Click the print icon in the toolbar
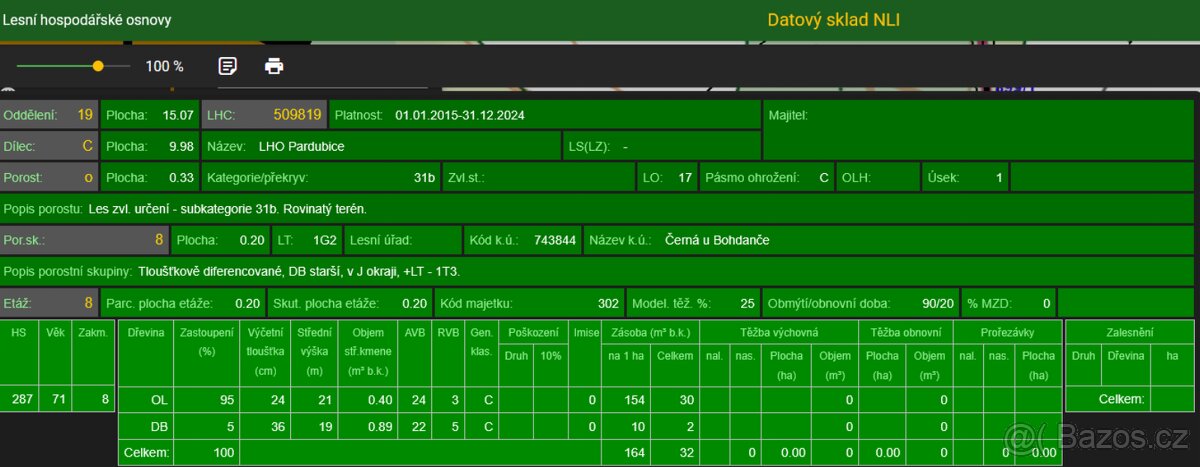 (x=274, y=66)
